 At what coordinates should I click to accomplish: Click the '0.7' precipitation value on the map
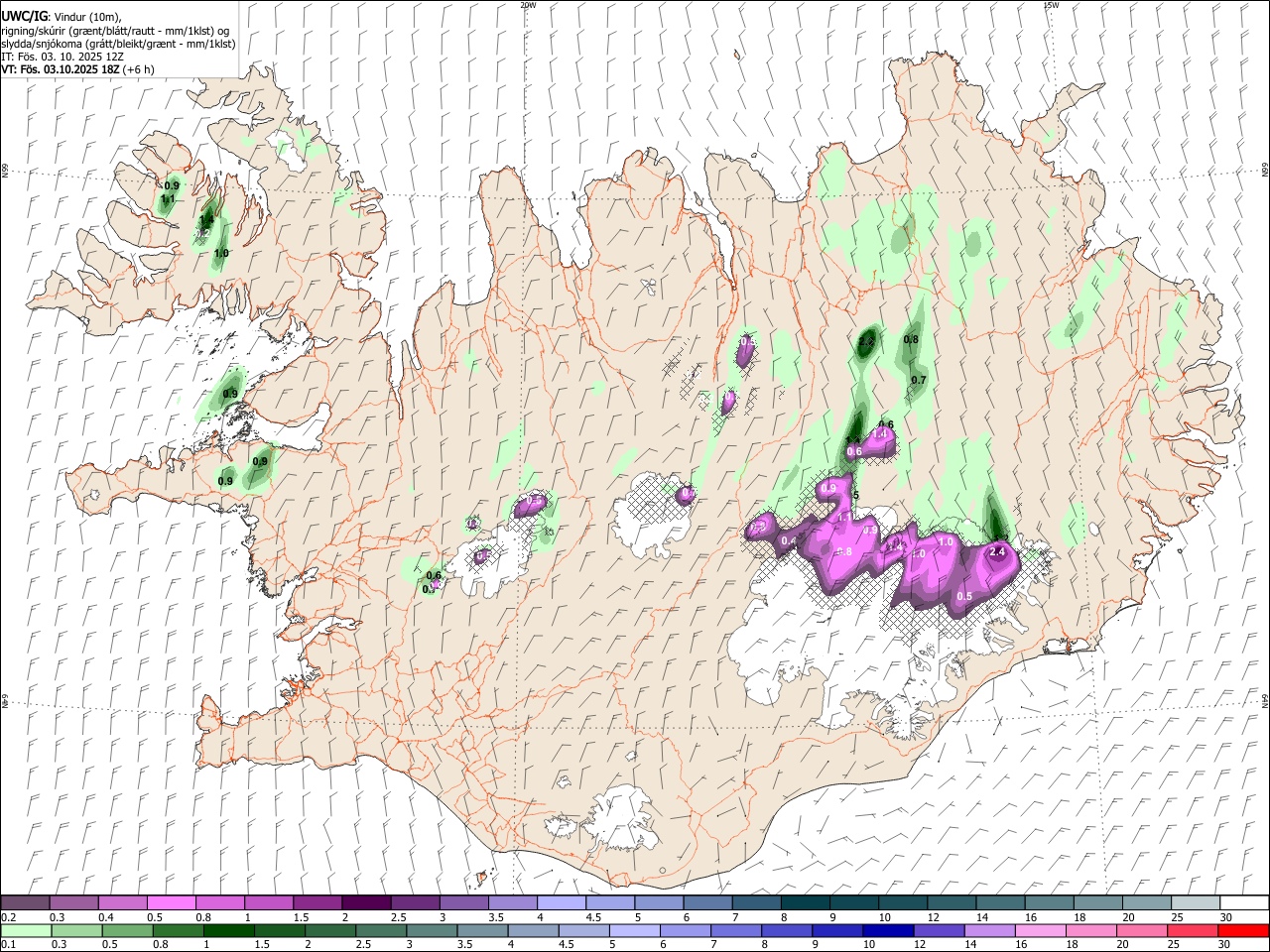tap(919, 380)
